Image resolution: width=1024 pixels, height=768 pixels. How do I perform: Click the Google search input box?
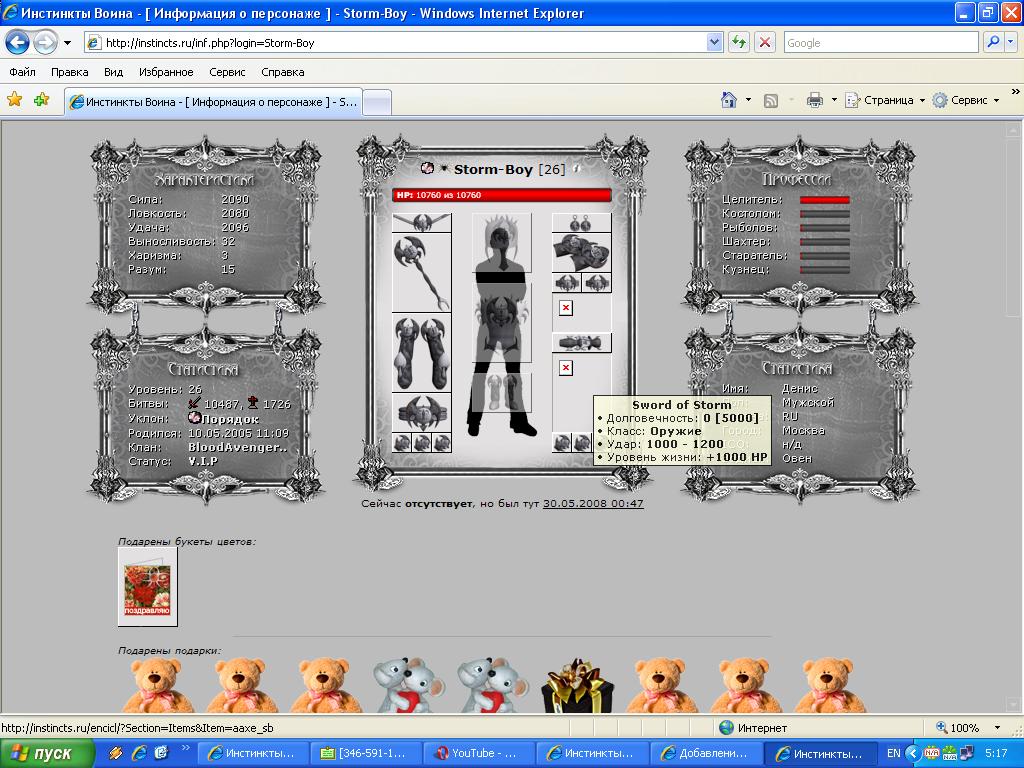[880, 43]
